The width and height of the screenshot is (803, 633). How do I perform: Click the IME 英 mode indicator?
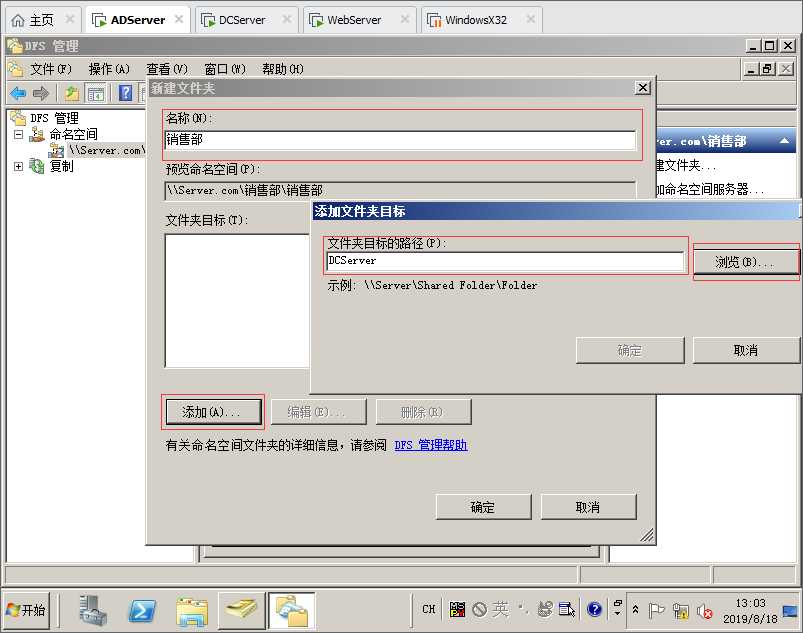500,609
